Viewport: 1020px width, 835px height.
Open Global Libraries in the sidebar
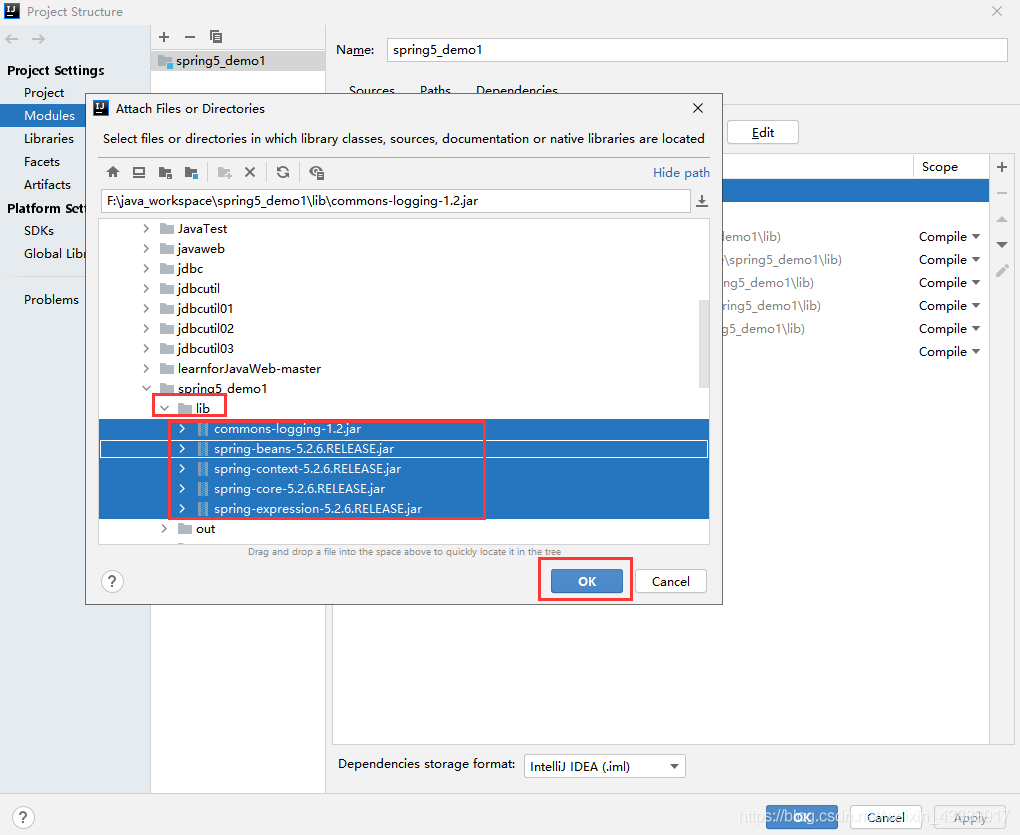(55, 254)
